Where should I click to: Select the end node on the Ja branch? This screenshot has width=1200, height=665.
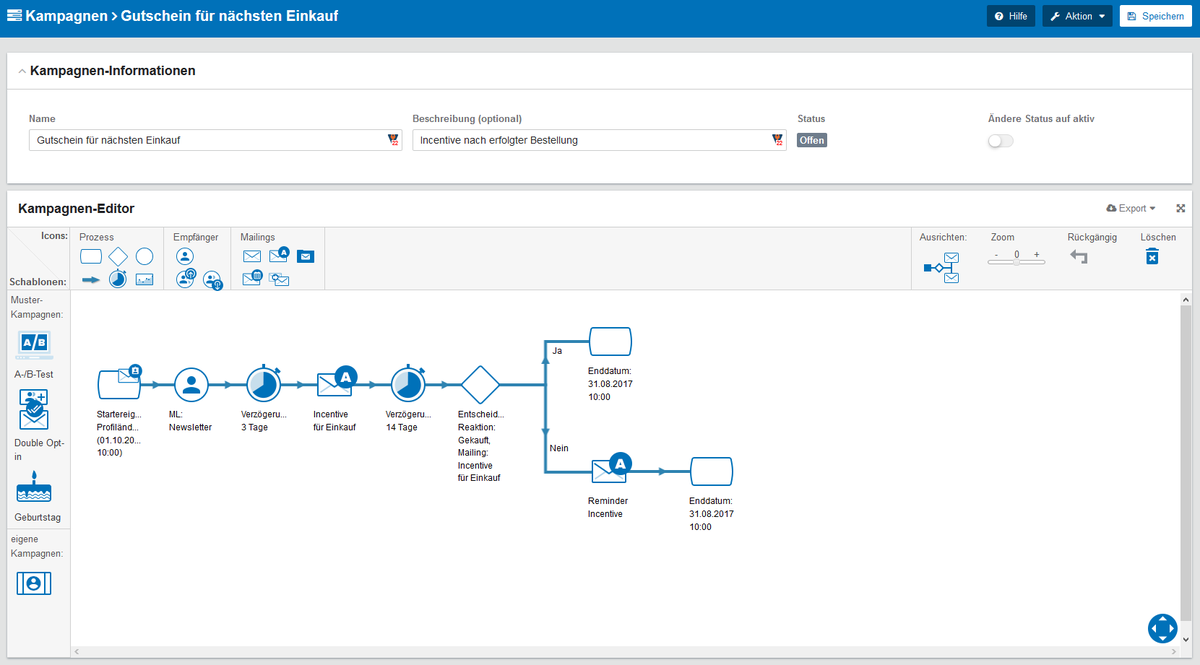[610, 341]
